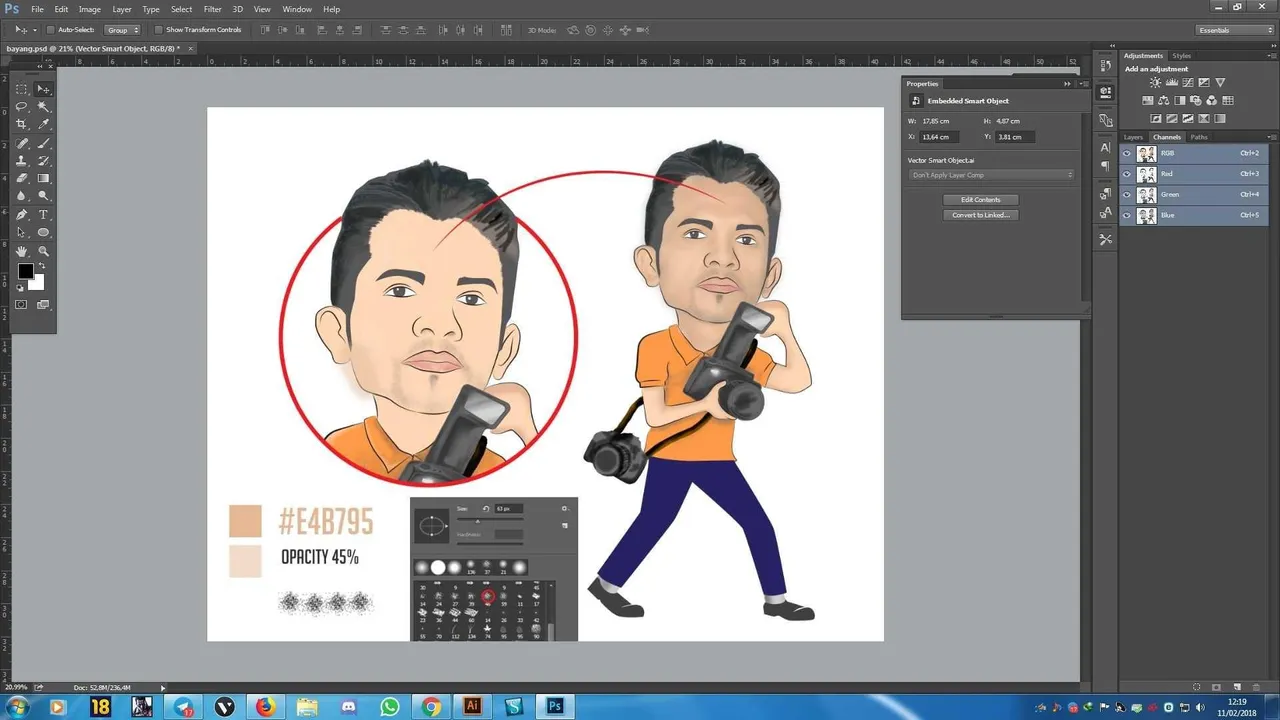Viewport: 1280px width, 720px height.
Task: Switch to the Layers tab
Action: (x=1133, y=137)
